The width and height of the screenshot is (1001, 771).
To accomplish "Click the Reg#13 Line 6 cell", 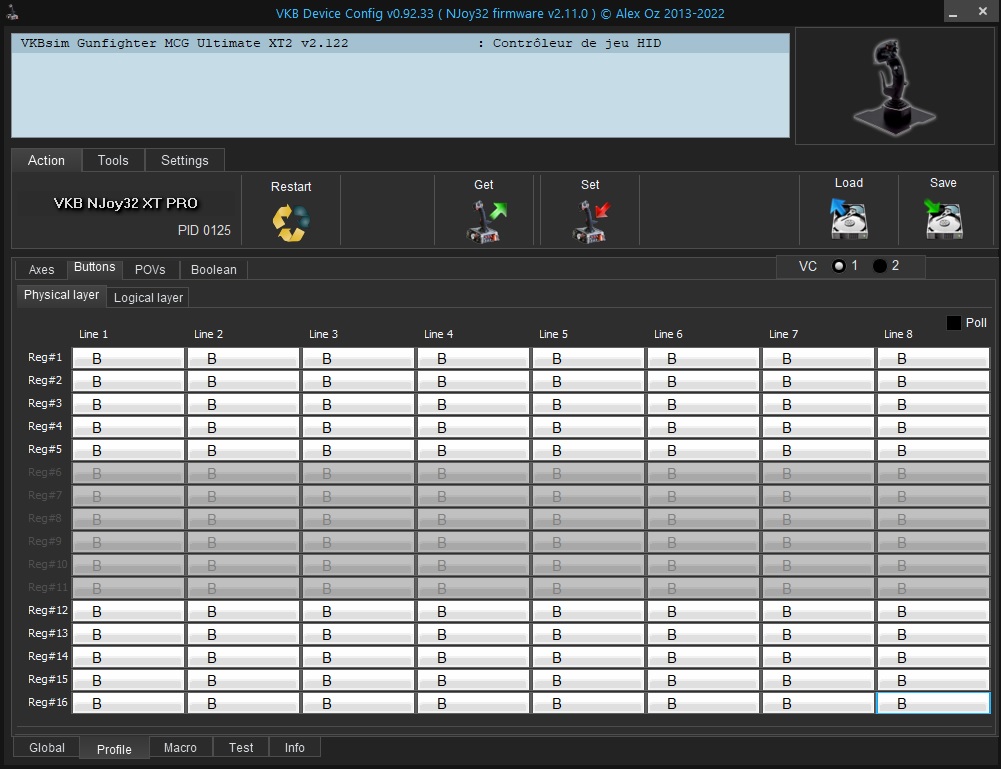I will (x=703, y=634).
